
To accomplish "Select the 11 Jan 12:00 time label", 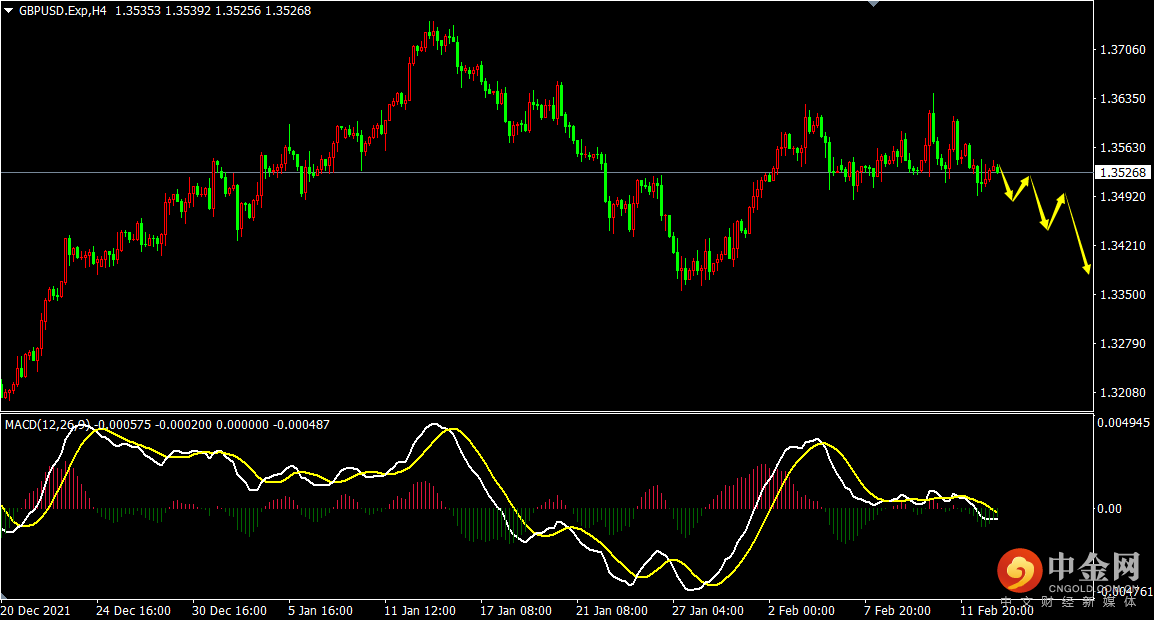I will pos(419,610).
